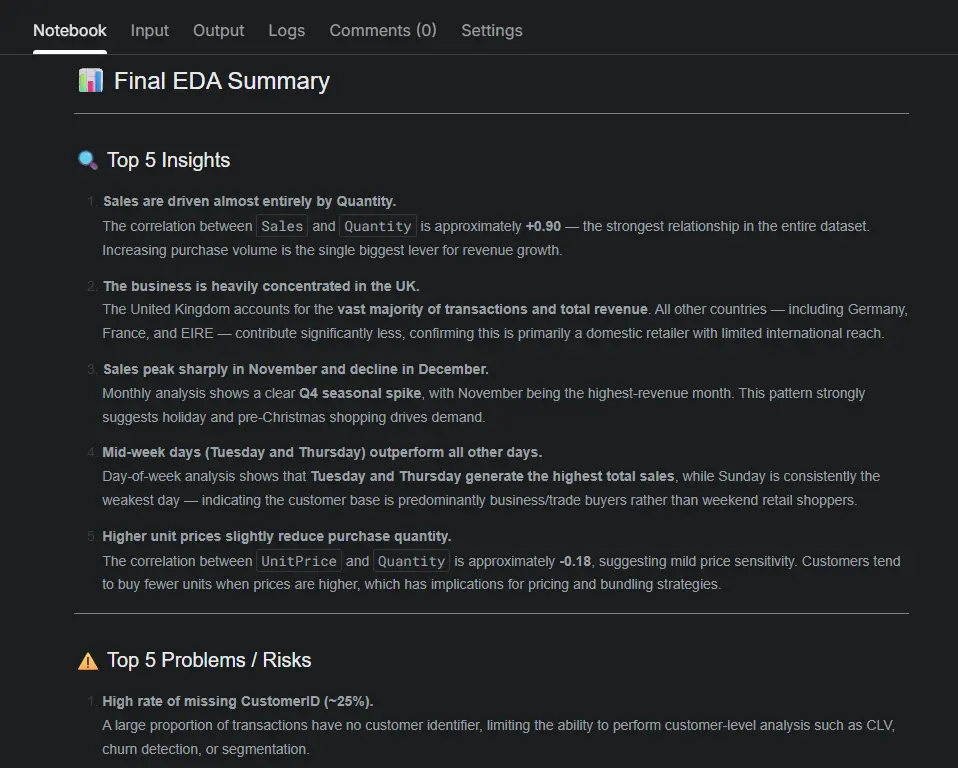Open the Input tab
The width and height of the screenshot is (958, 768).
(x=150, y=31)
